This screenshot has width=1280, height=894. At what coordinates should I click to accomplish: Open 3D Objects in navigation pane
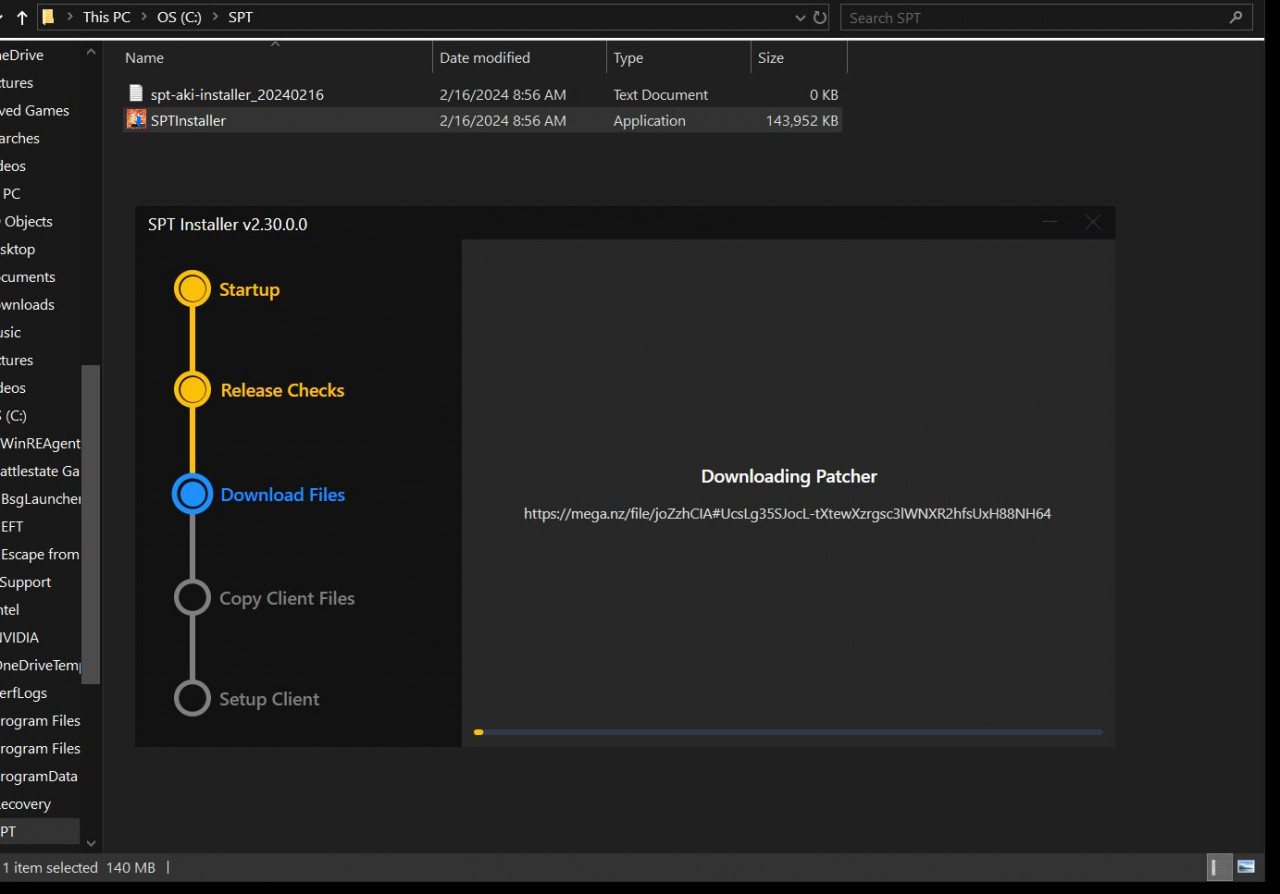click(x=28, y=221)
